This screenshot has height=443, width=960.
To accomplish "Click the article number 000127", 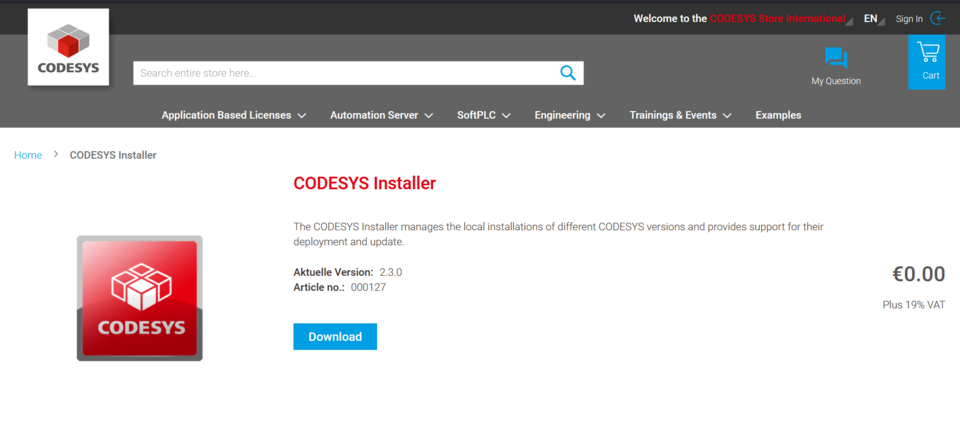I will coord(369,287).
